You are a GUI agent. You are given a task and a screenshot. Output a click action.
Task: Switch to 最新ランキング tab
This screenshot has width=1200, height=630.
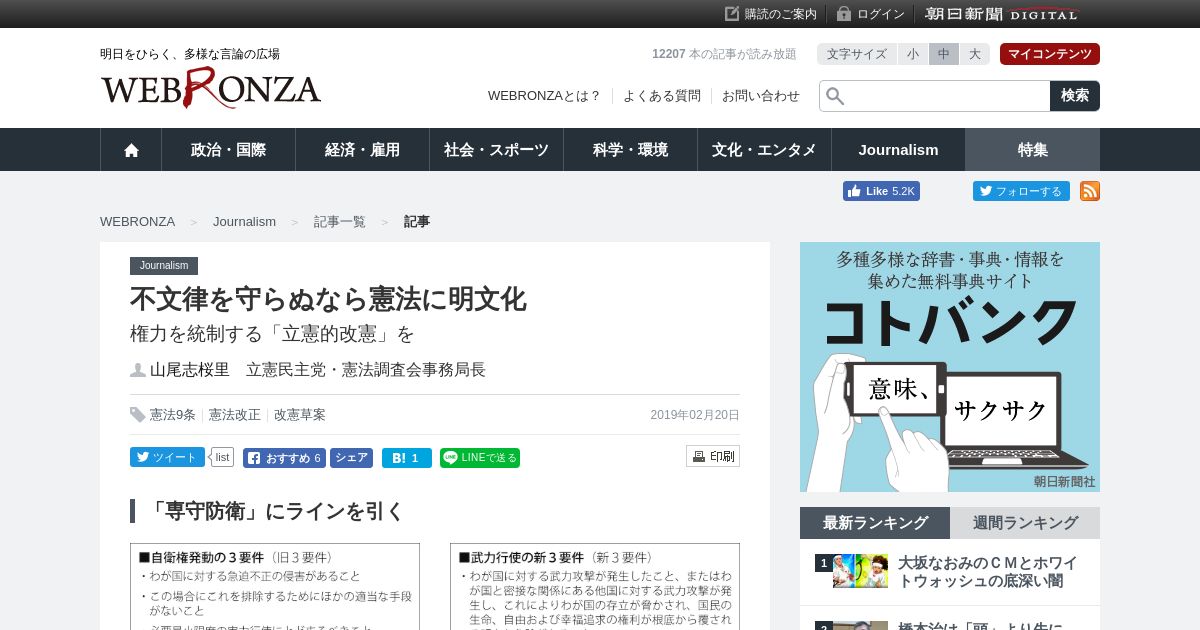coord(875,523)
